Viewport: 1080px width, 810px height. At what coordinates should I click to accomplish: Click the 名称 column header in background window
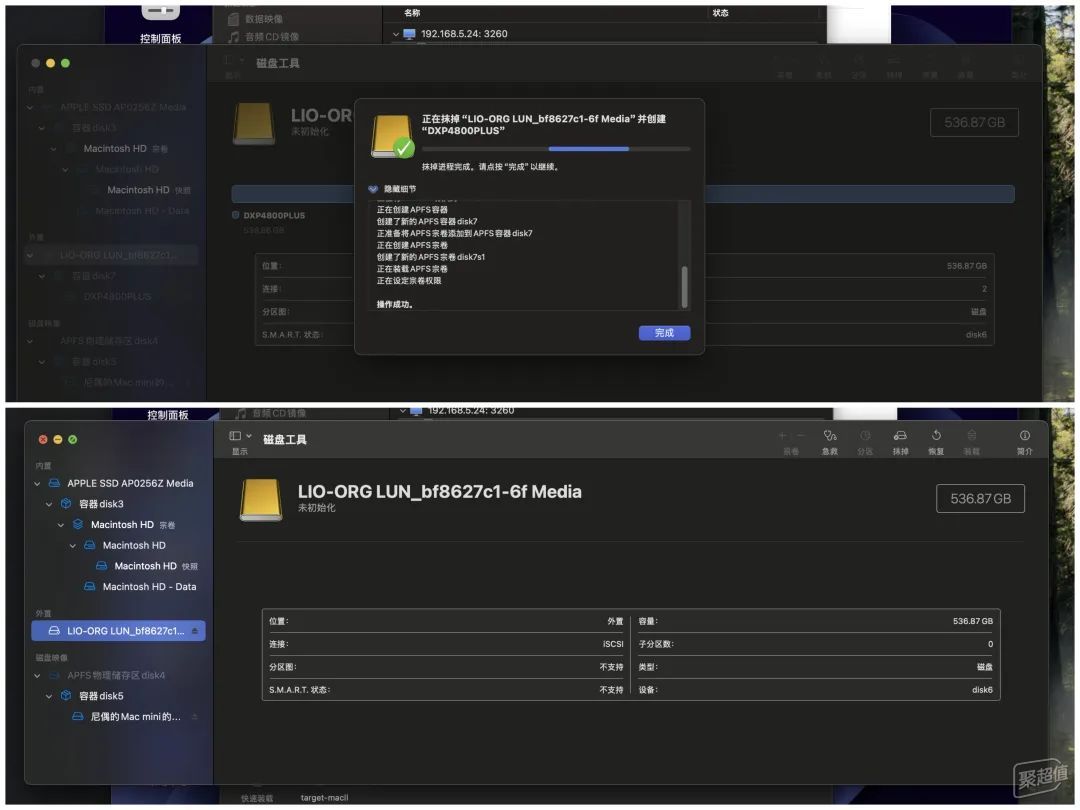pos(412,12)
